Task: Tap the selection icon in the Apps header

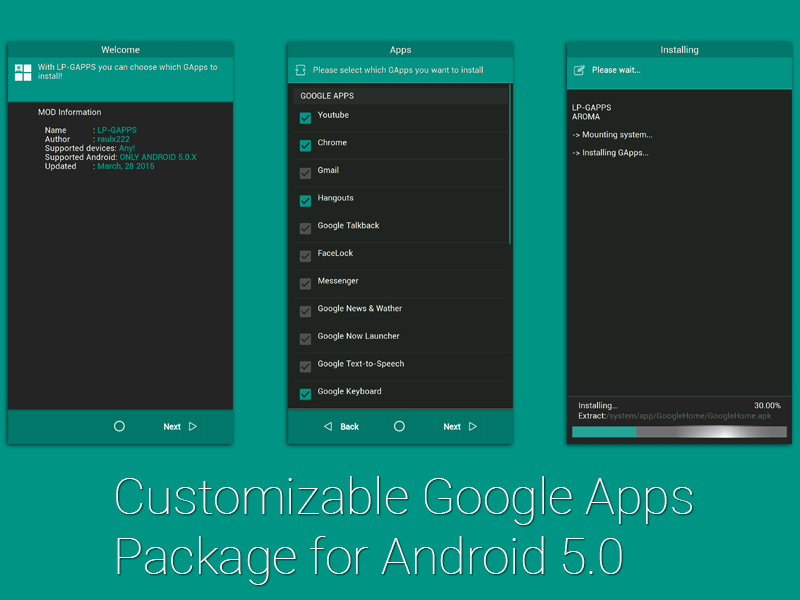Action: pos(300,71)
